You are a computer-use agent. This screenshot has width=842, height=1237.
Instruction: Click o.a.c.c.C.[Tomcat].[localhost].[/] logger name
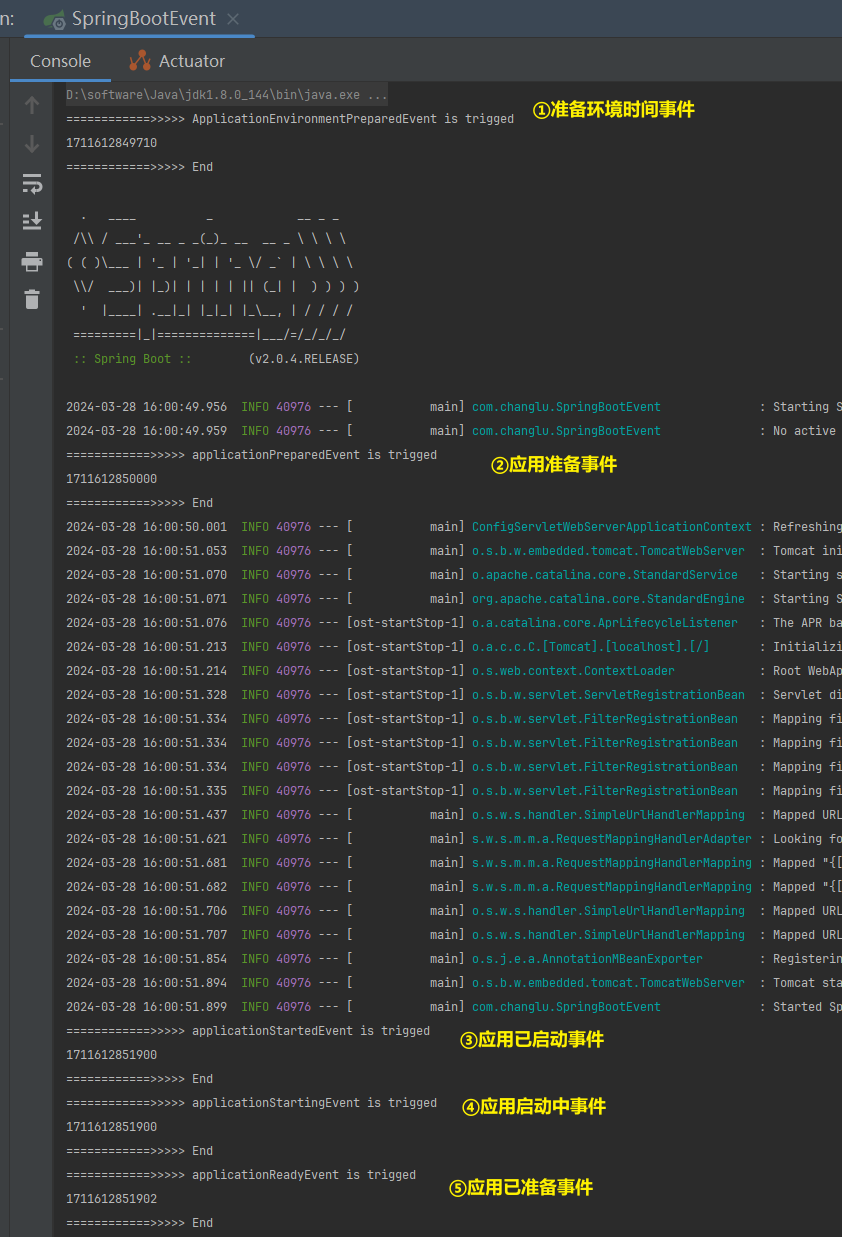point(591,647)
